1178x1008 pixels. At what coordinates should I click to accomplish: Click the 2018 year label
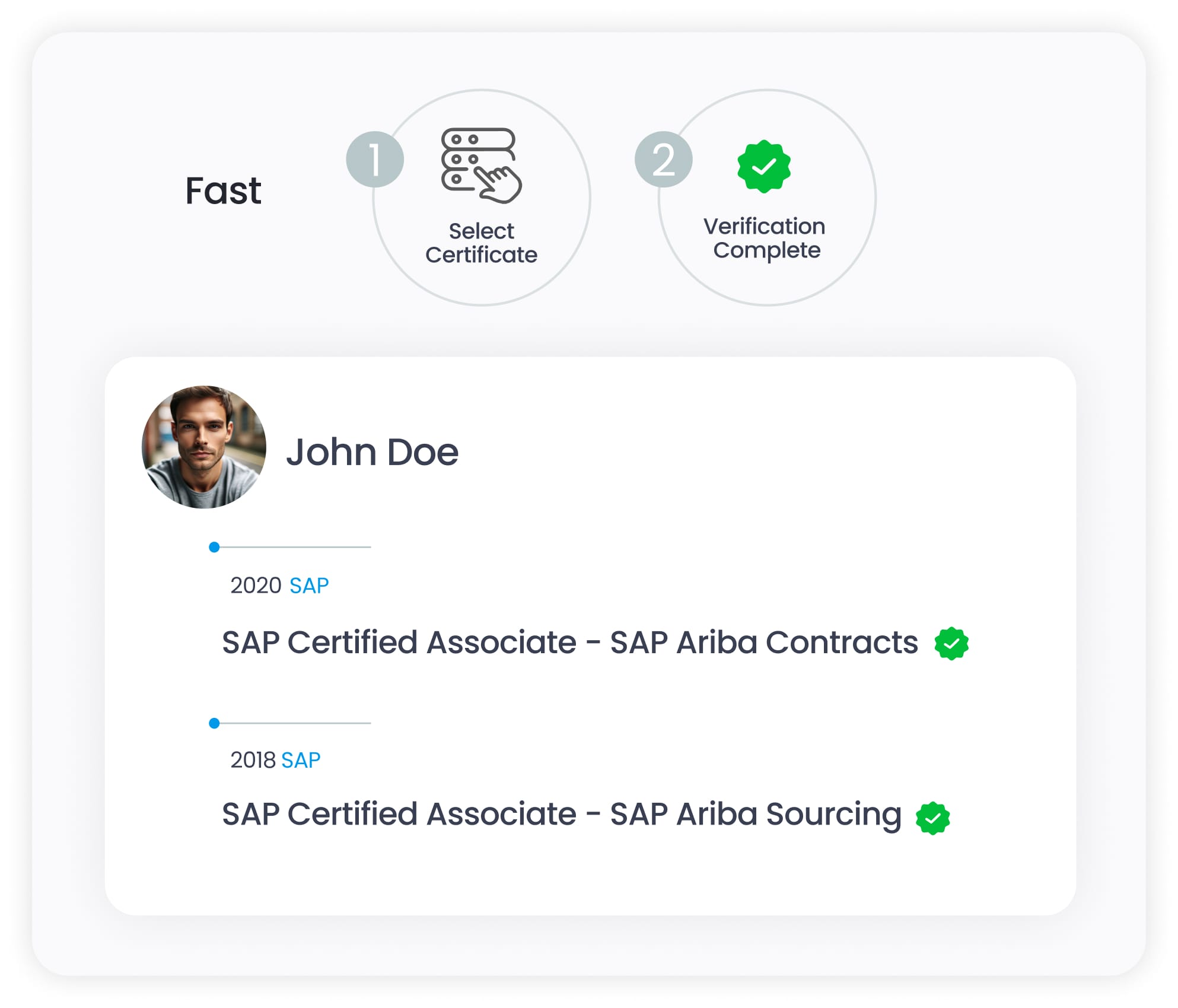[x=253, y=761]
